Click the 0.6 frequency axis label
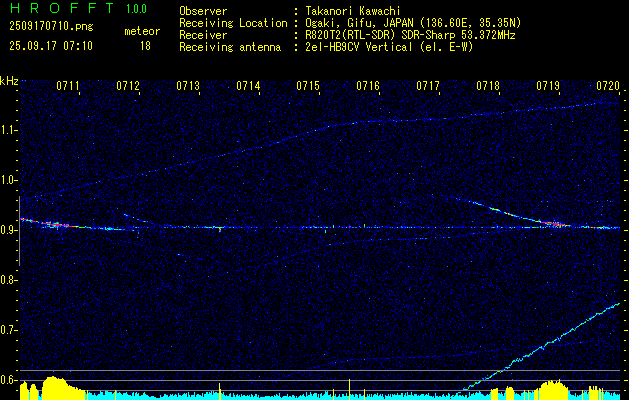The image size is (629, 400). 10,380
